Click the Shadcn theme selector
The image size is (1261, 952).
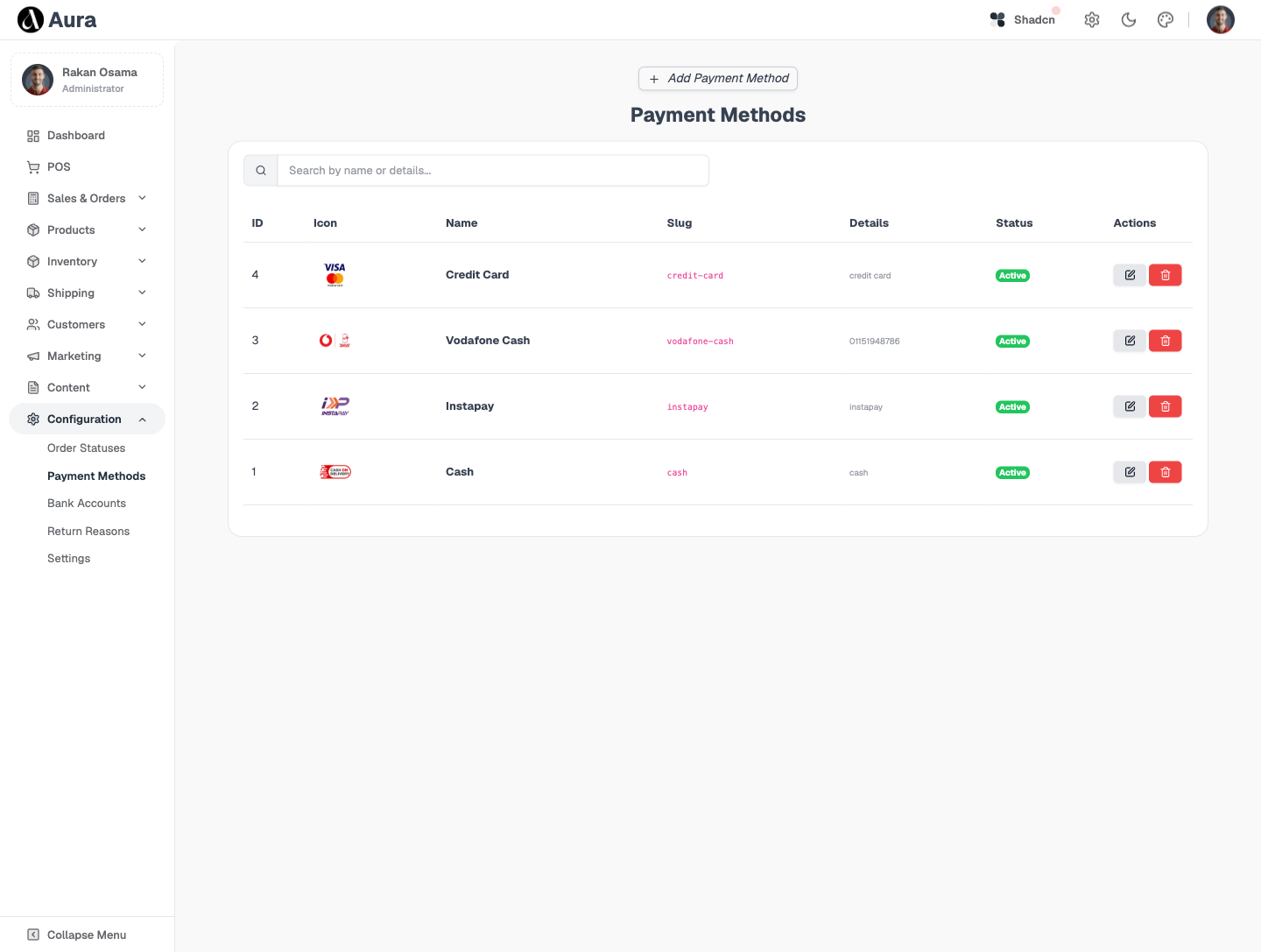(x=1023, y=19)
